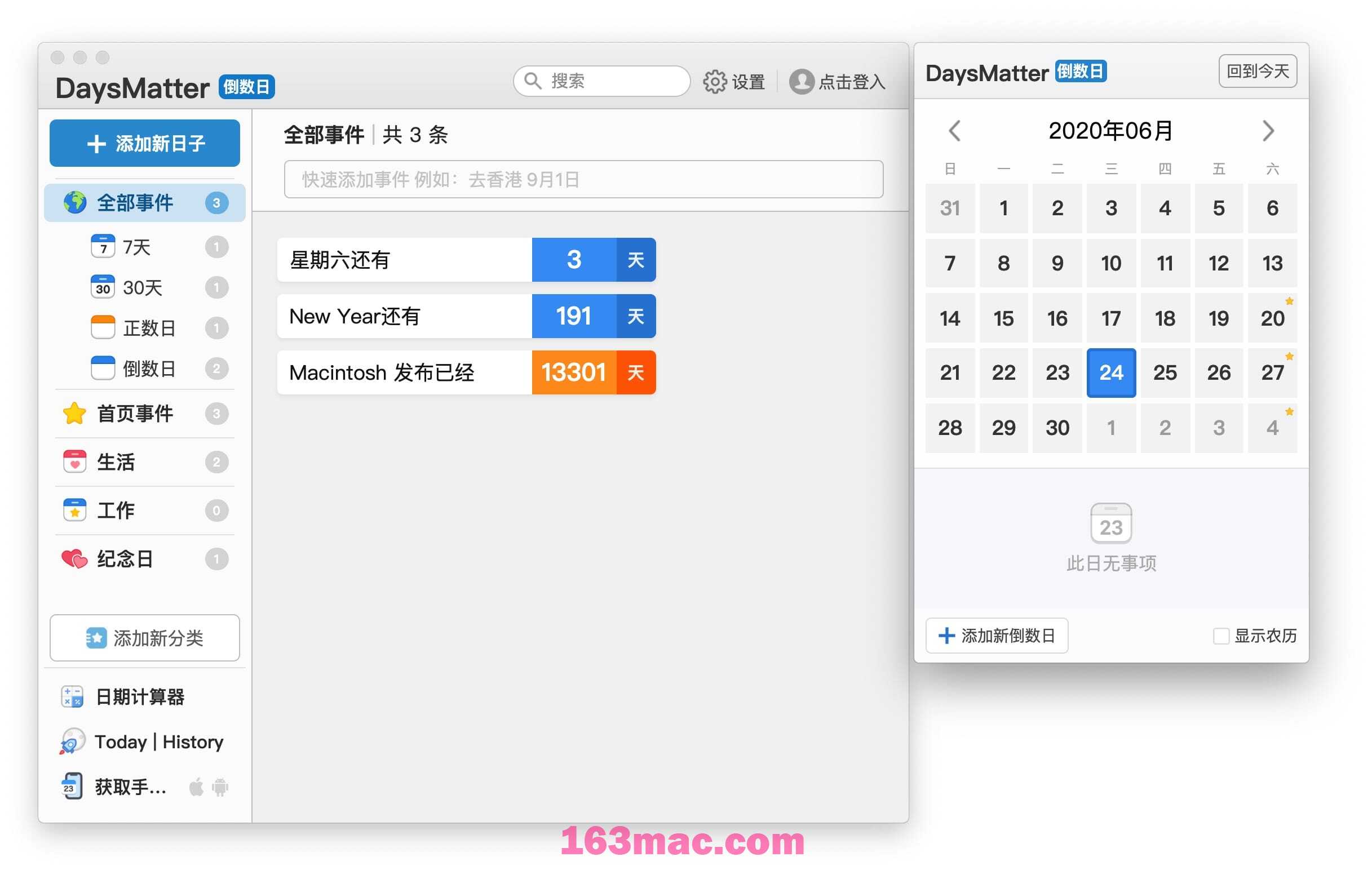Viewport: 1372px width, 870px height.
Task: Select June 30 in the calendar
Action: coord(1057,428)
